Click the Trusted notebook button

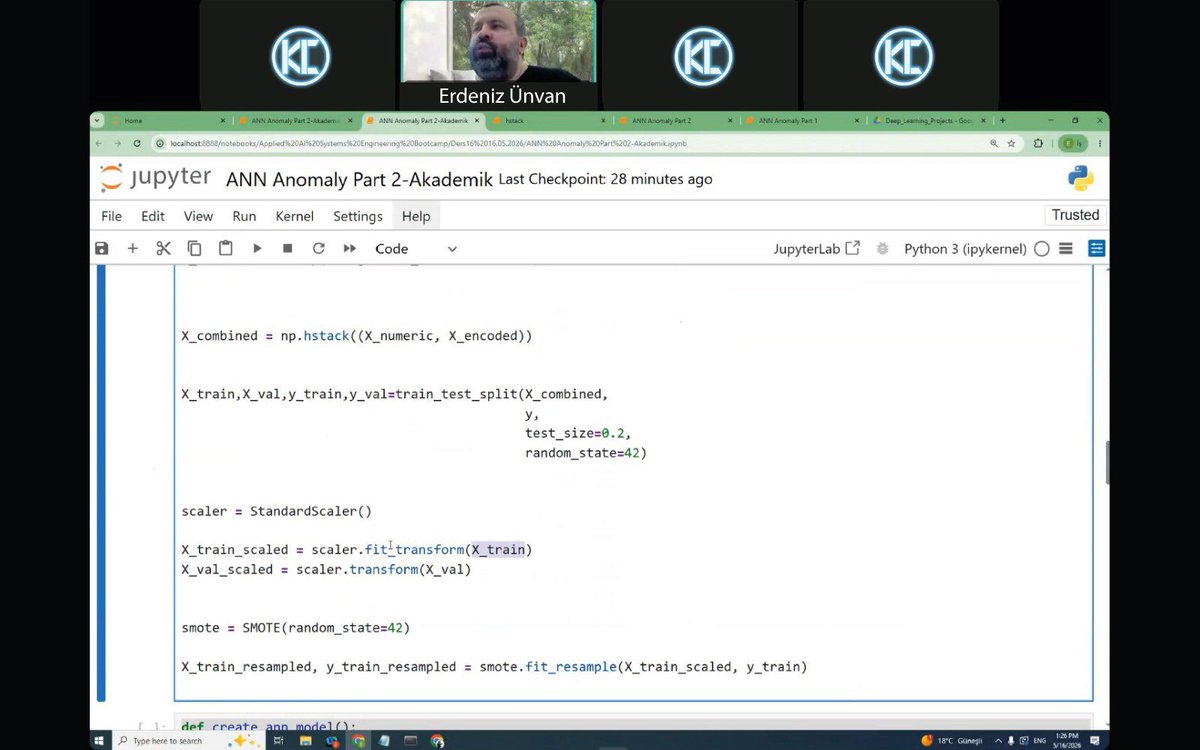(1075, 215)
